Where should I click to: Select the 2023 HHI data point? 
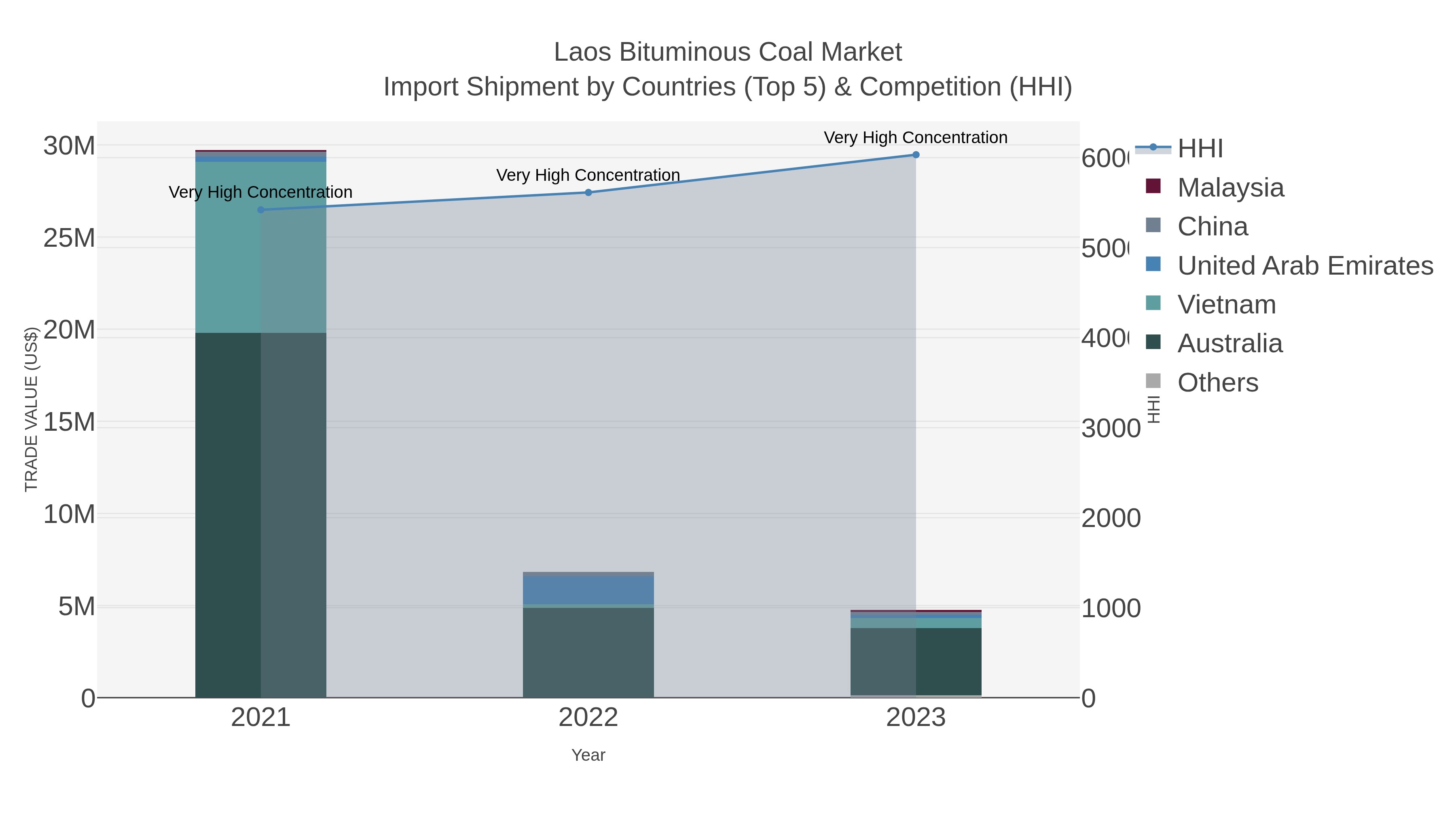pos(916,155)
